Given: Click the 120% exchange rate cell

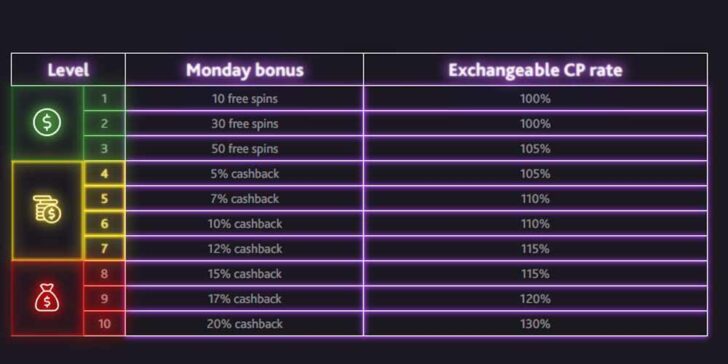Looking at the screenshot, I should tap(535, 299).
